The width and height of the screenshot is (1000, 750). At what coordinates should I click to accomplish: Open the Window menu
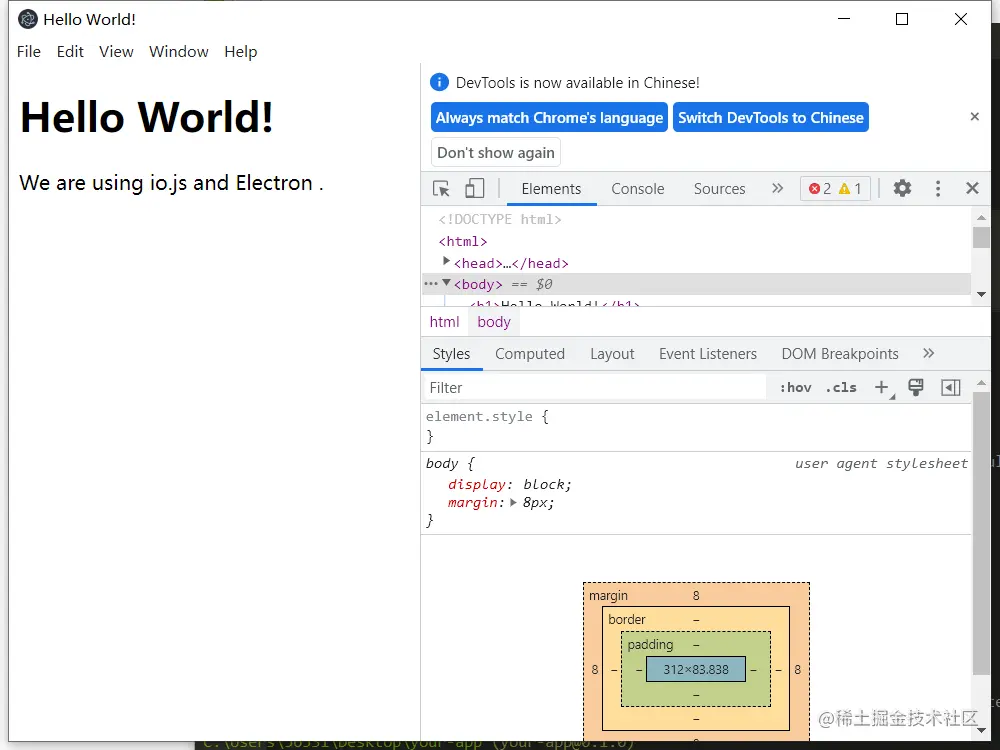pyautogui.click(x=179, y=52)
